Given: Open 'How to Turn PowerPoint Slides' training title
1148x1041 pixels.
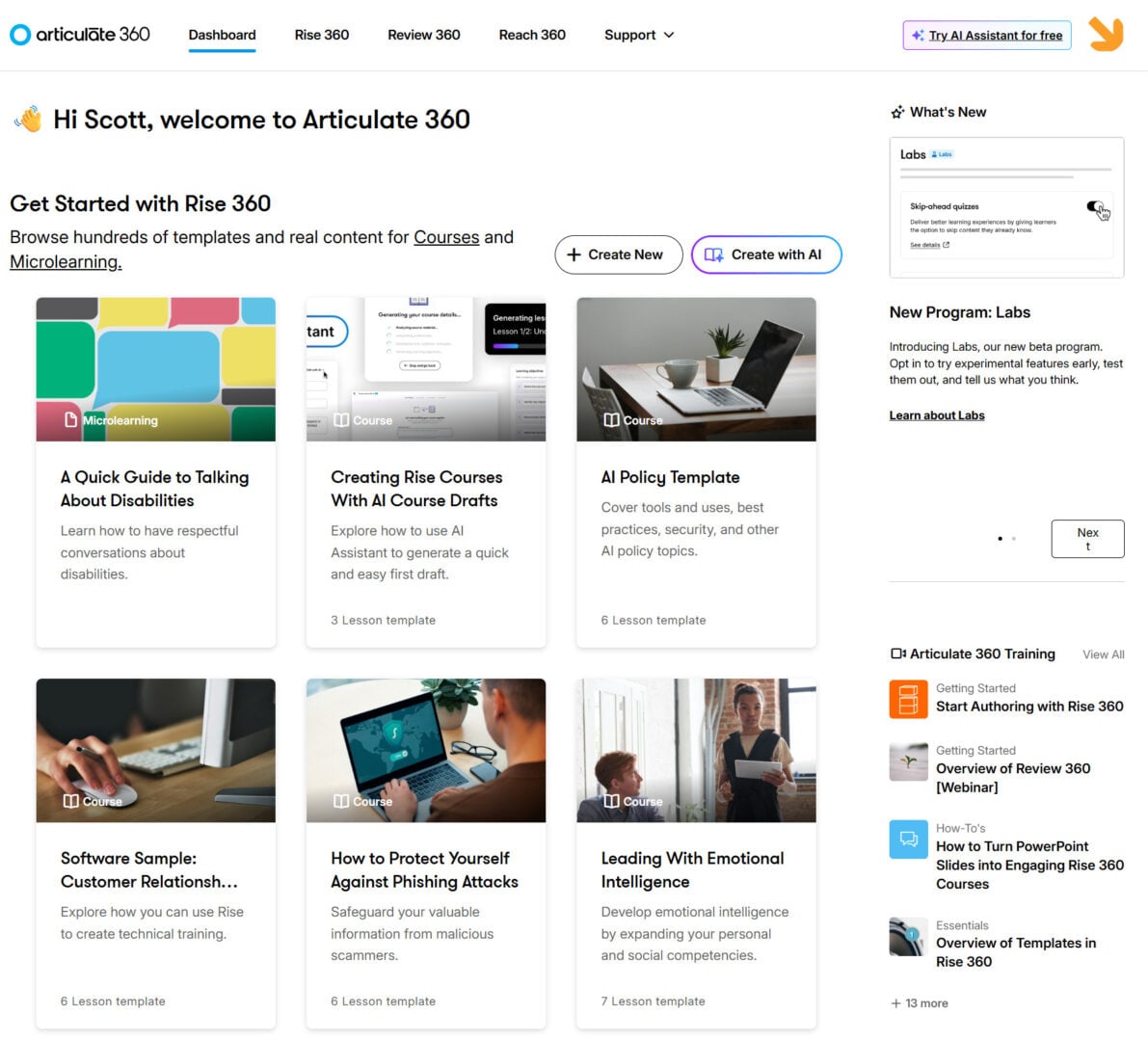Looking at the screenshot, I should (1029, 865).
